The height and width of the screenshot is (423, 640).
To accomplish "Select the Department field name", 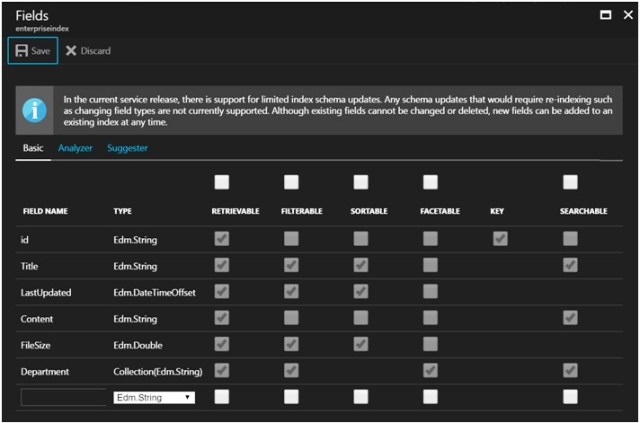I will 45,372.
